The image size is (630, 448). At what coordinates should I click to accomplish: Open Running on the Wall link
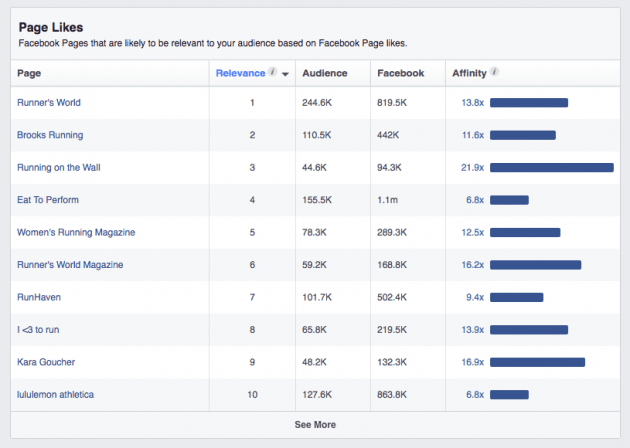coord(61,167)
